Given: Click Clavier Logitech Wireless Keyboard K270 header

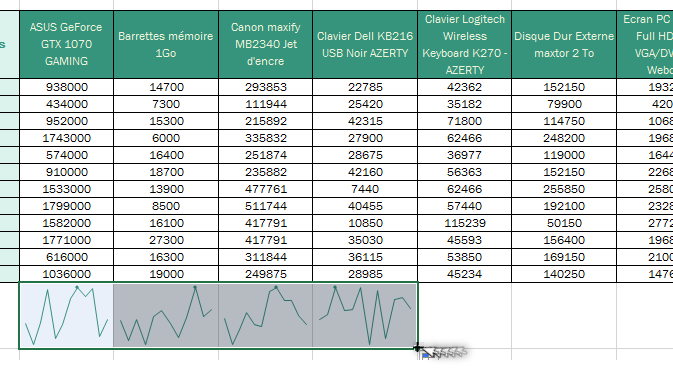Looking at the screenshot, I should tap(465, 44).
